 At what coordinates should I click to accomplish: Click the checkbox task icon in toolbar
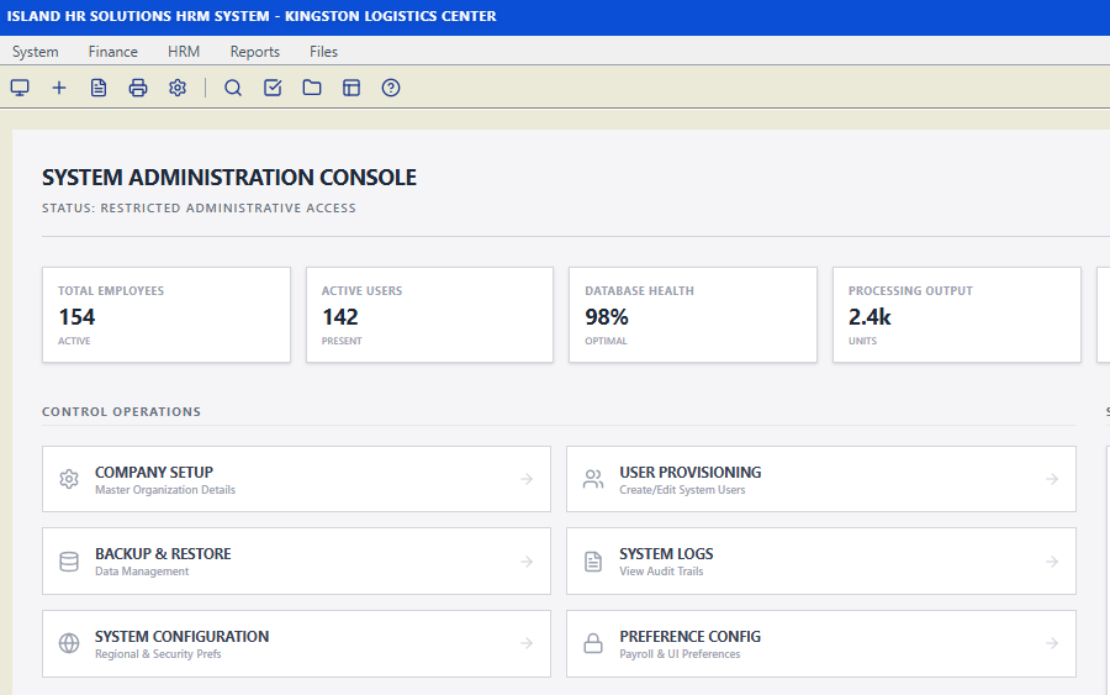tap(273, 88)
